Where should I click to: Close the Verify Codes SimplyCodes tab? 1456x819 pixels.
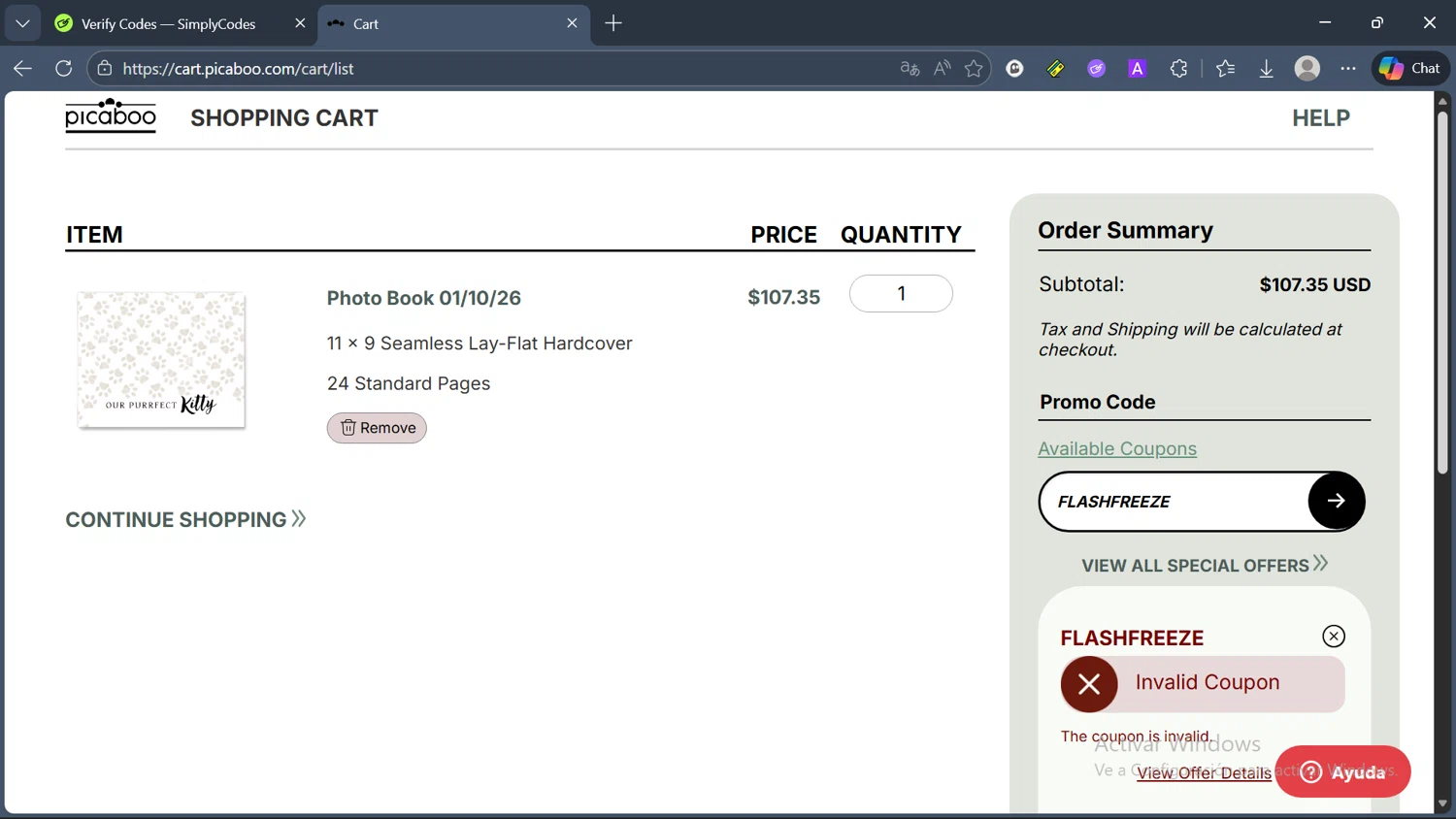tap(300, 23)
